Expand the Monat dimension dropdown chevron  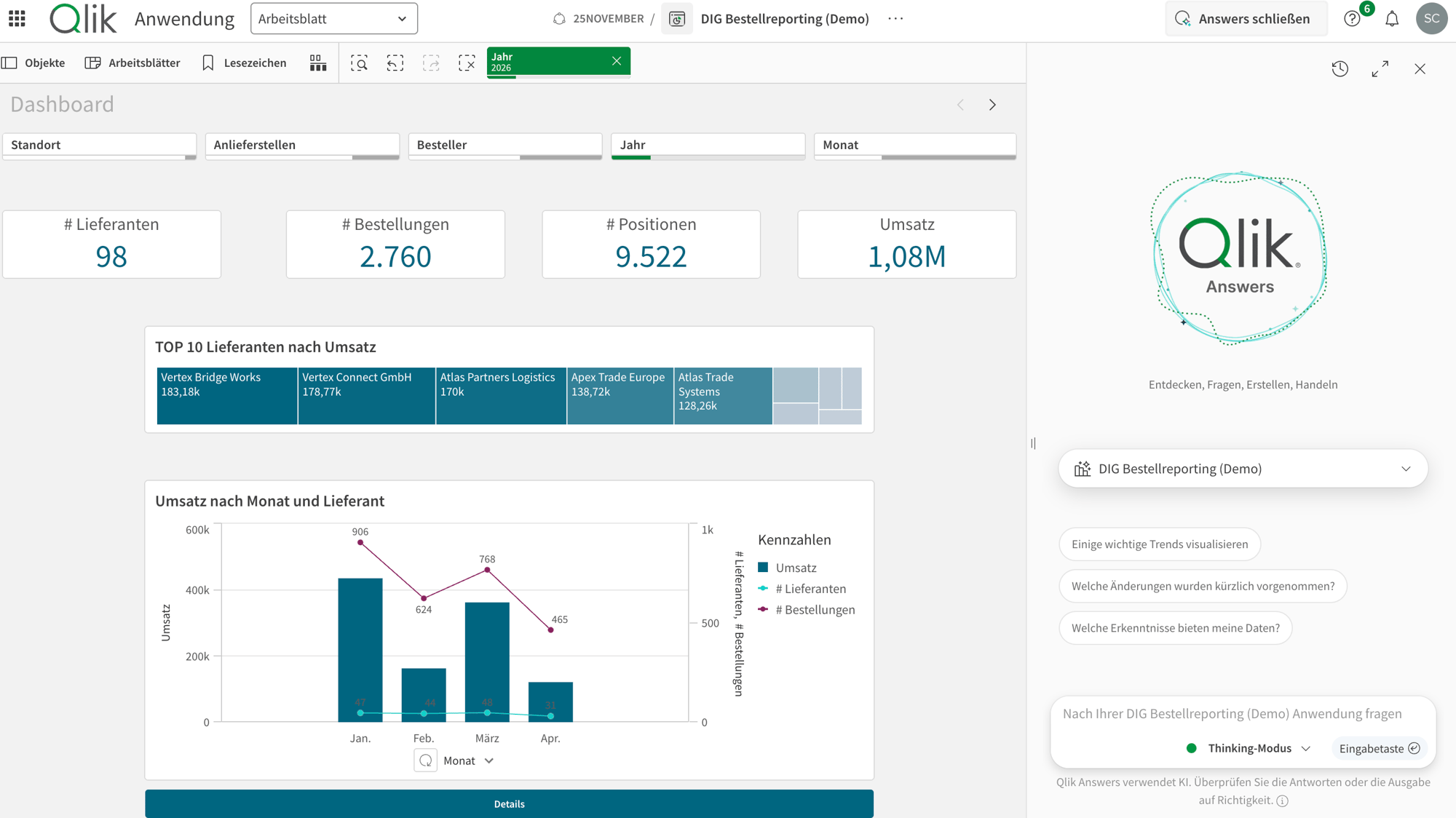489,761
